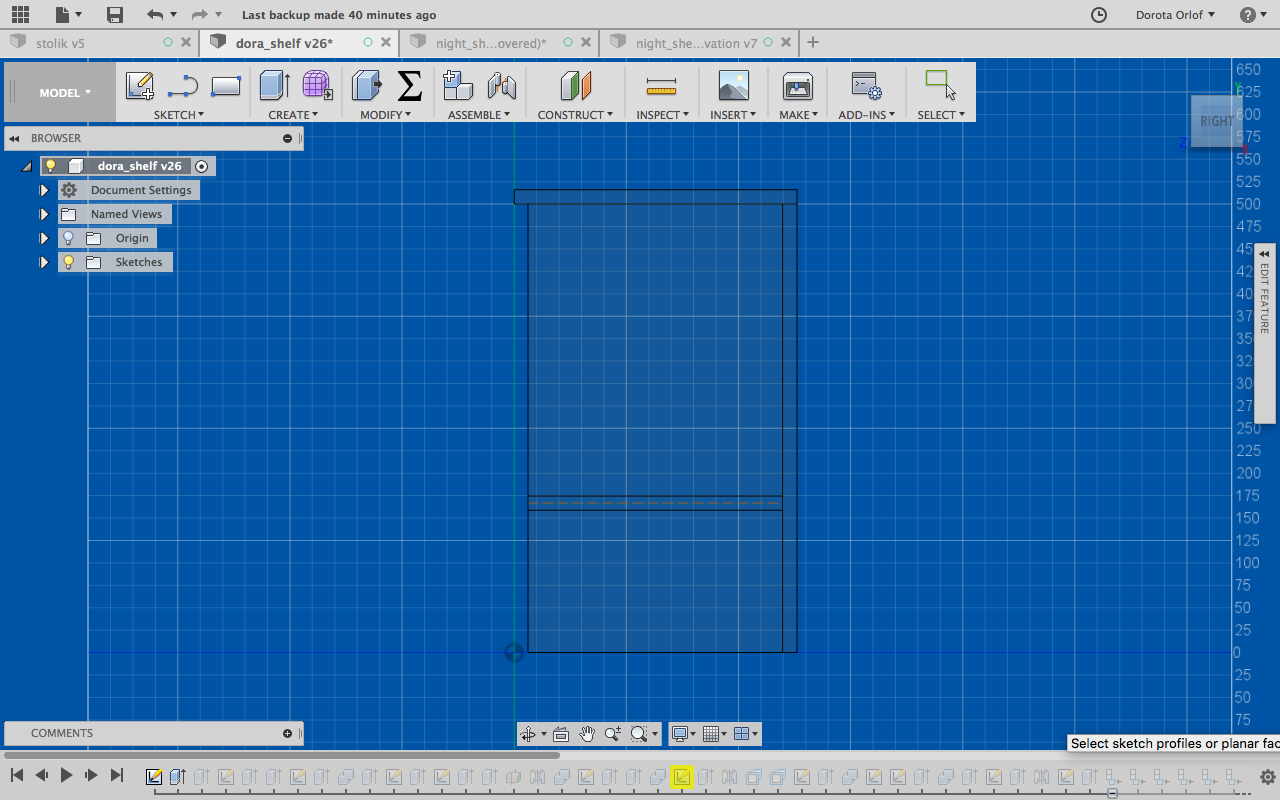The height and width of the screenshot is (800, 1280).
Task: Click the Create Form icon
Action: (317, 86)
